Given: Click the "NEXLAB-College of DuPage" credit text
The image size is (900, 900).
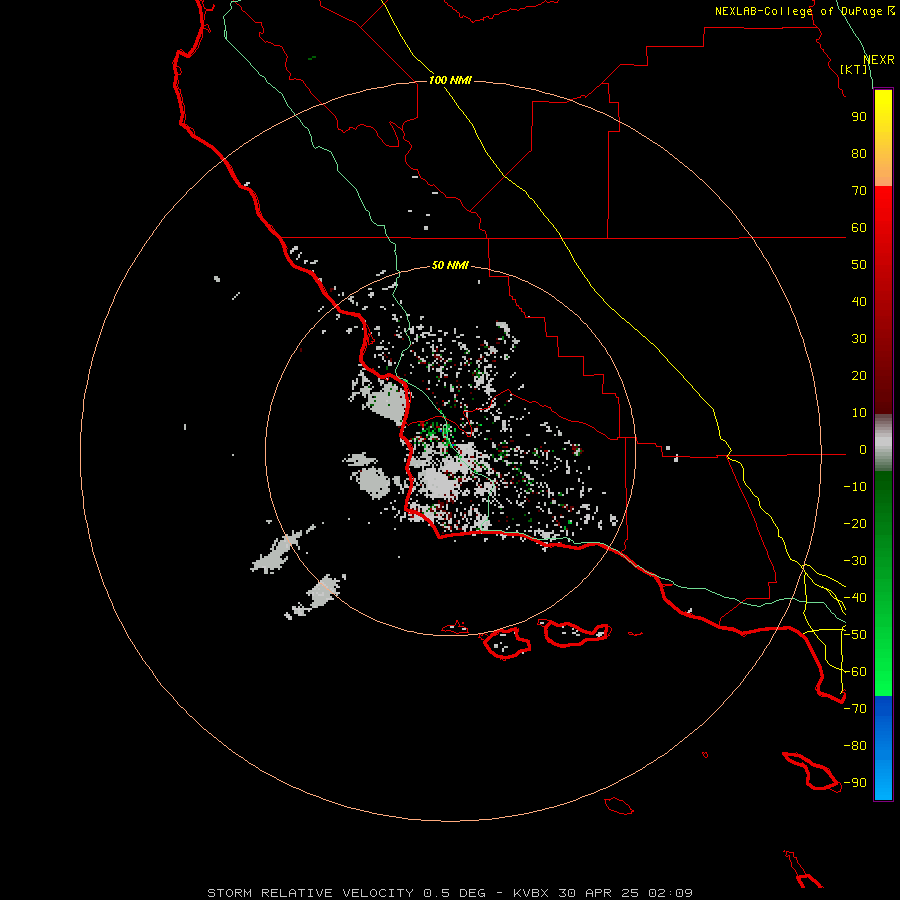Looking at the screenshot, I should 799,11.
